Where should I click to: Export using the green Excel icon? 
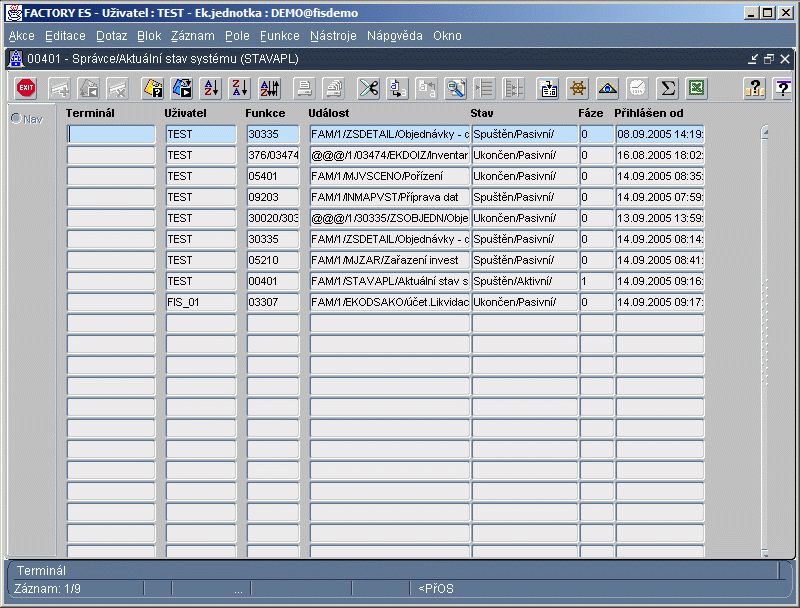pyautogui.click(x=697, y=88)
